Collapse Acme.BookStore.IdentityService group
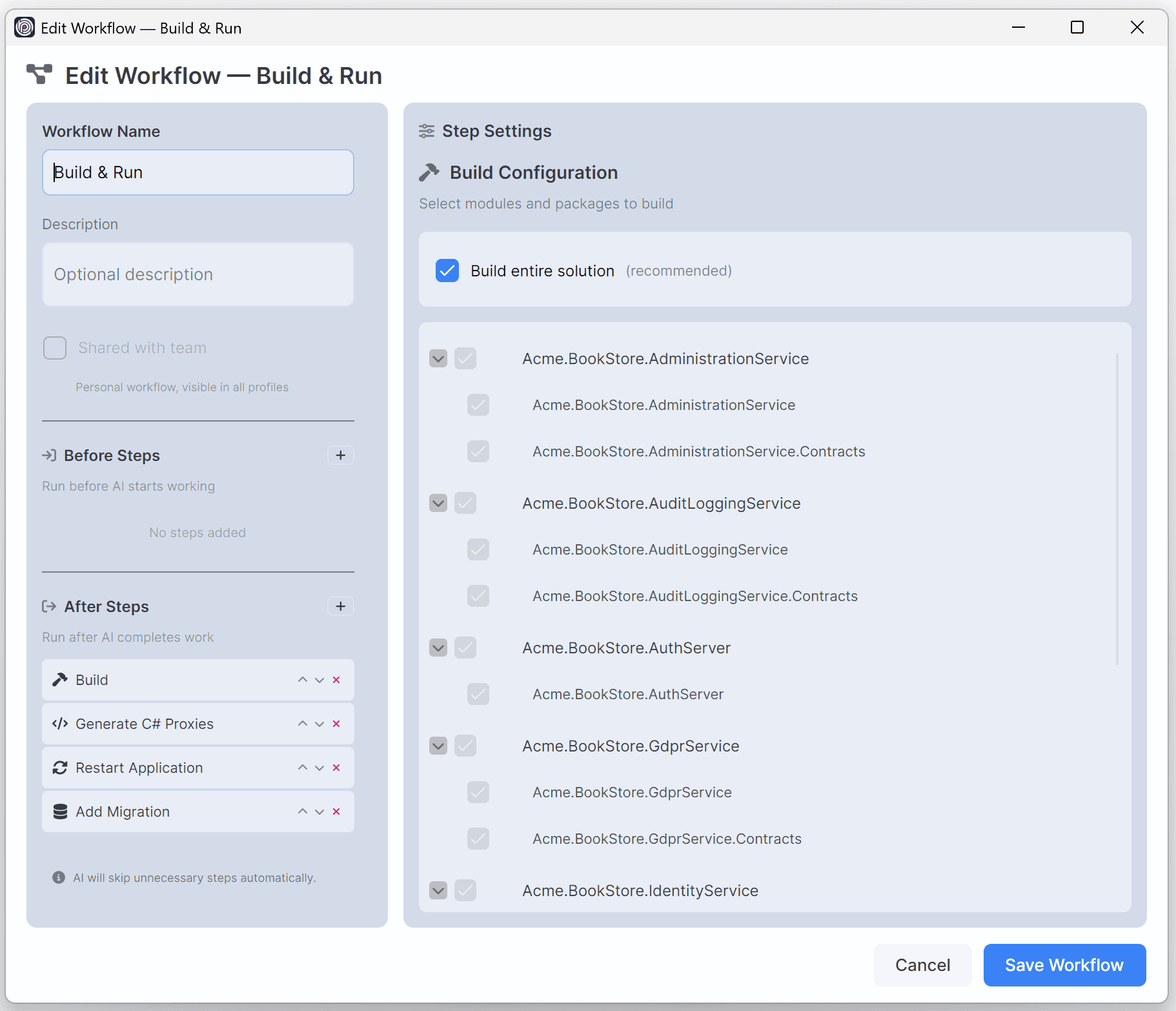This screenshot has width=1176, height=1011. [x=438, y=890]
